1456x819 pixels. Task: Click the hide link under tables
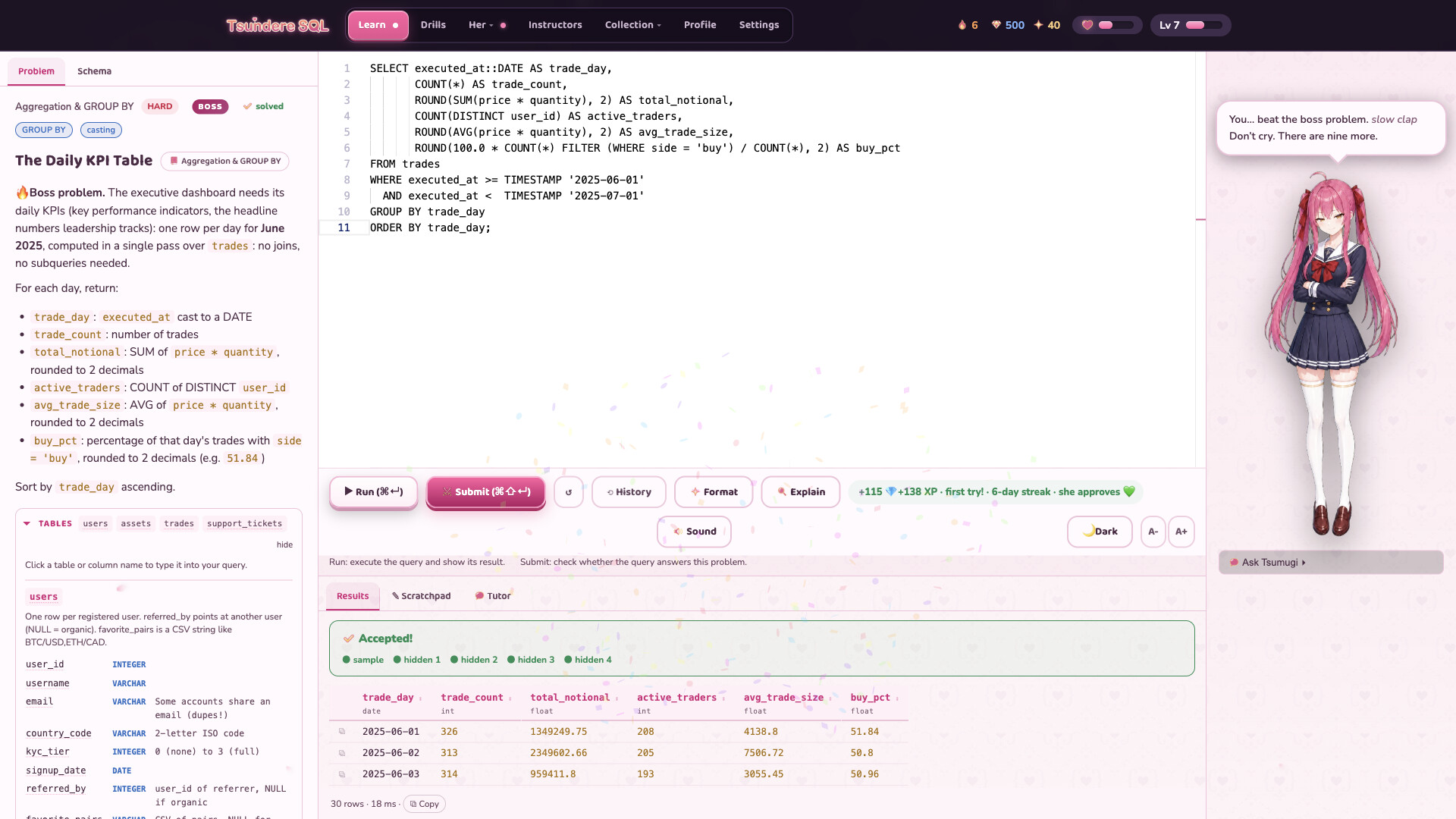284,545
